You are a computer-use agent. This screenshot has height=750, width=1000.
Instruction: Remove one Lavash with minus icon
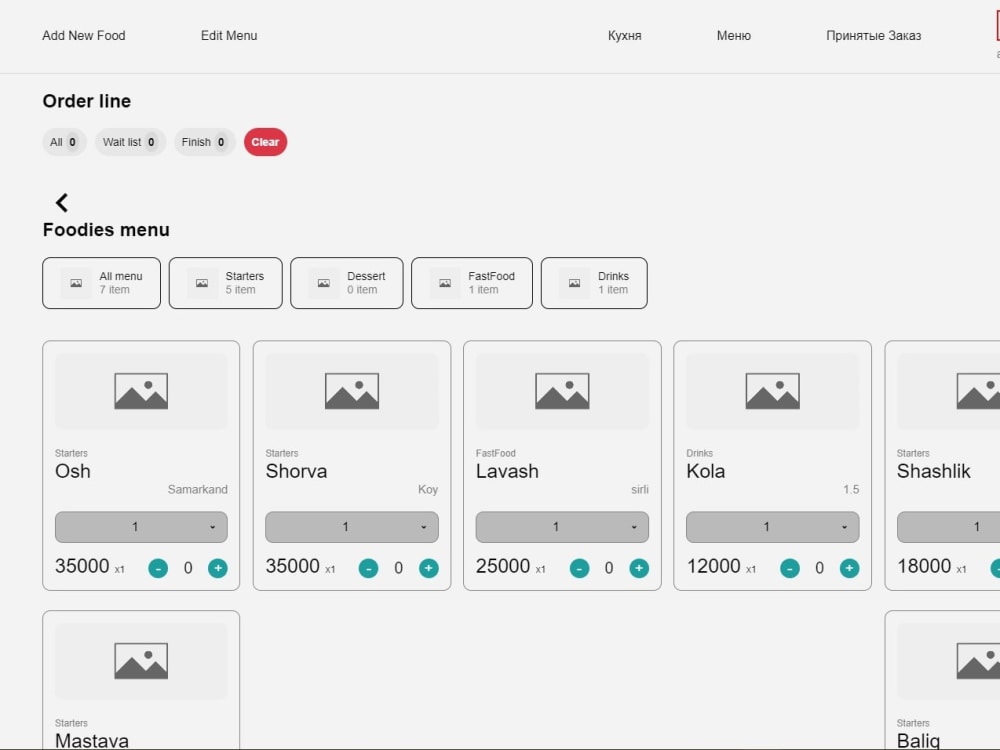click(579, 568)
